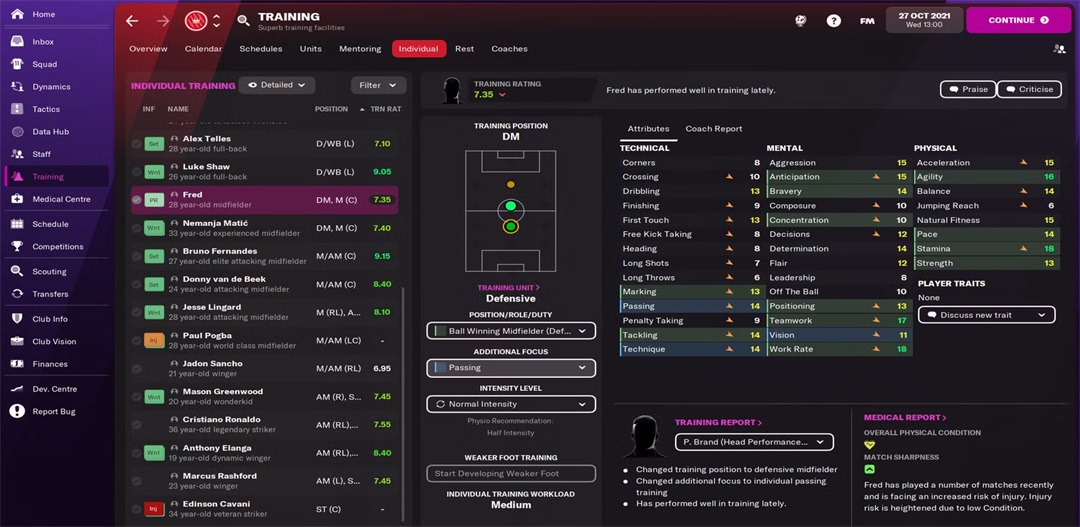Open the club switcher up-down chevrons
The width and height of the screenshot is (1080, 527).
216,21
